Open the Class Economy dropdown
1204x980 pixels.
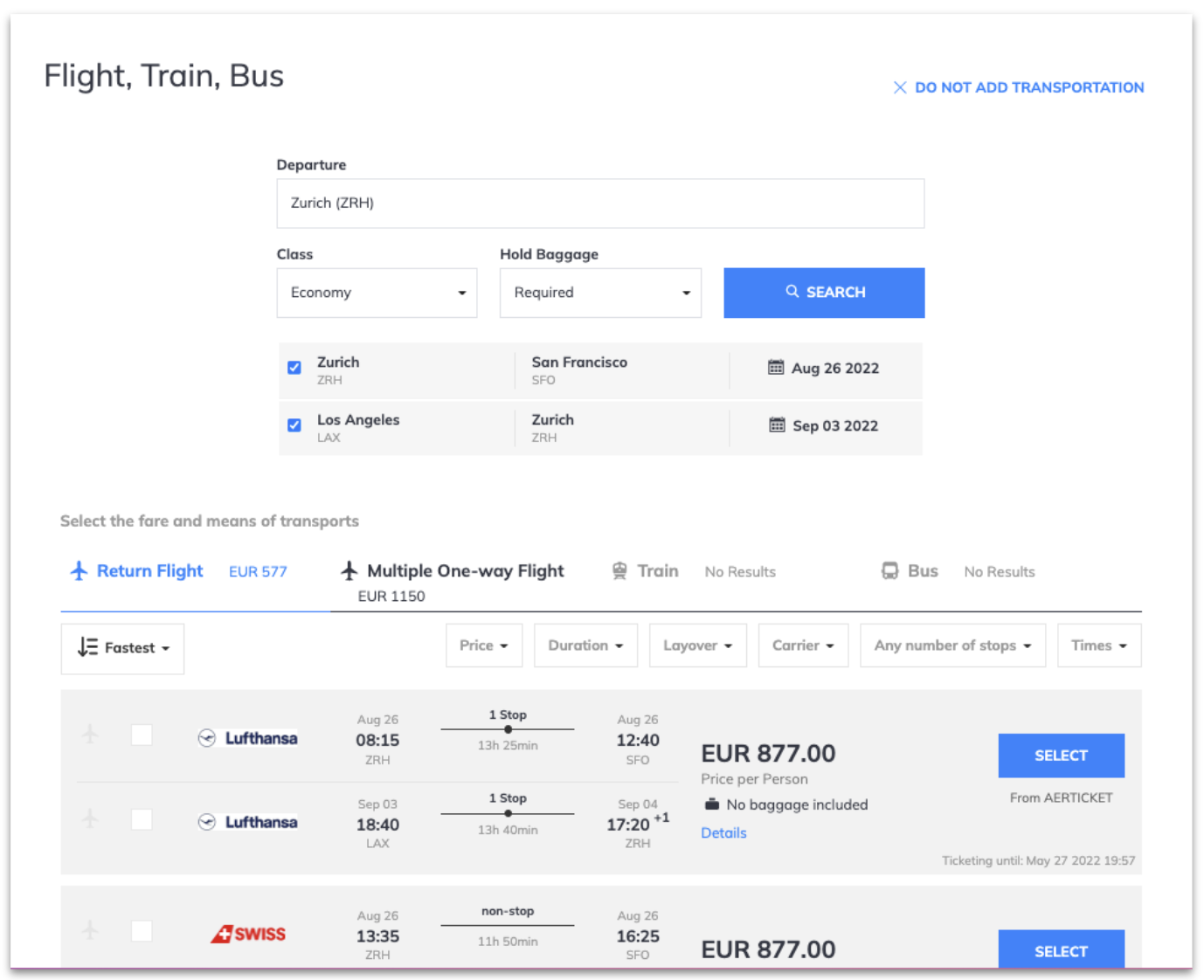[x=377, y=293]
